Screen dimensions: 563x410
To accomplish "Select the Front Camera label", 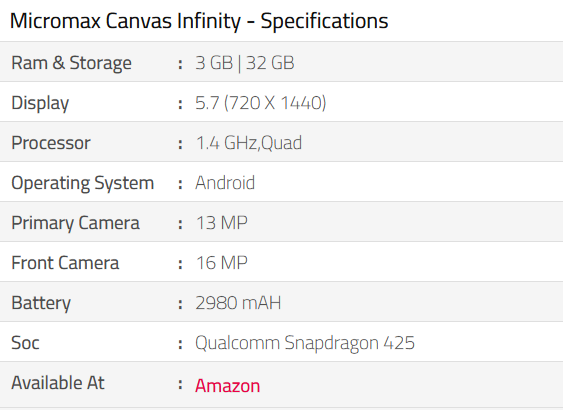I will [x=65, y=263].
